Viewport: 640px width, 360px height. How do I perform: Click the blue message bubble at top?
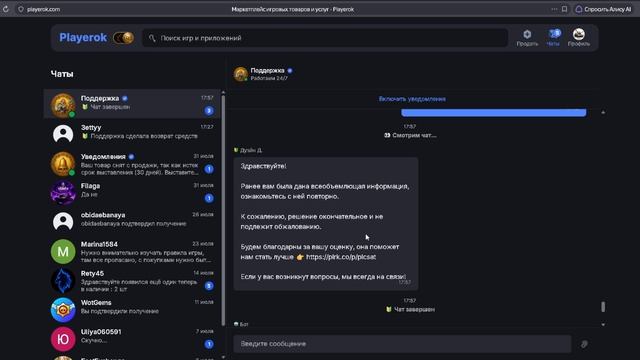tap(493, 112)
